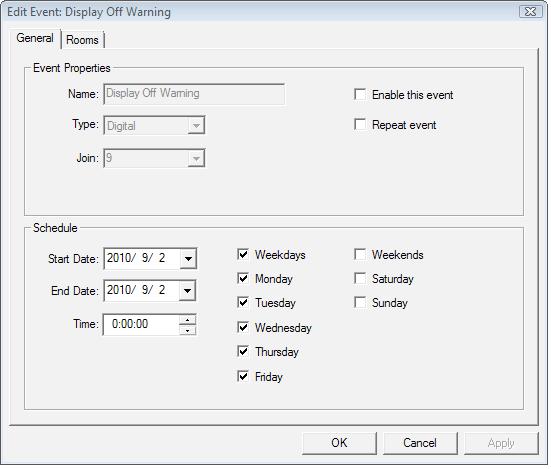The width and height of the screenshot is (551, 469).
Task: Open the End Date calendar dropdown
Action: [x=188, y=291]
